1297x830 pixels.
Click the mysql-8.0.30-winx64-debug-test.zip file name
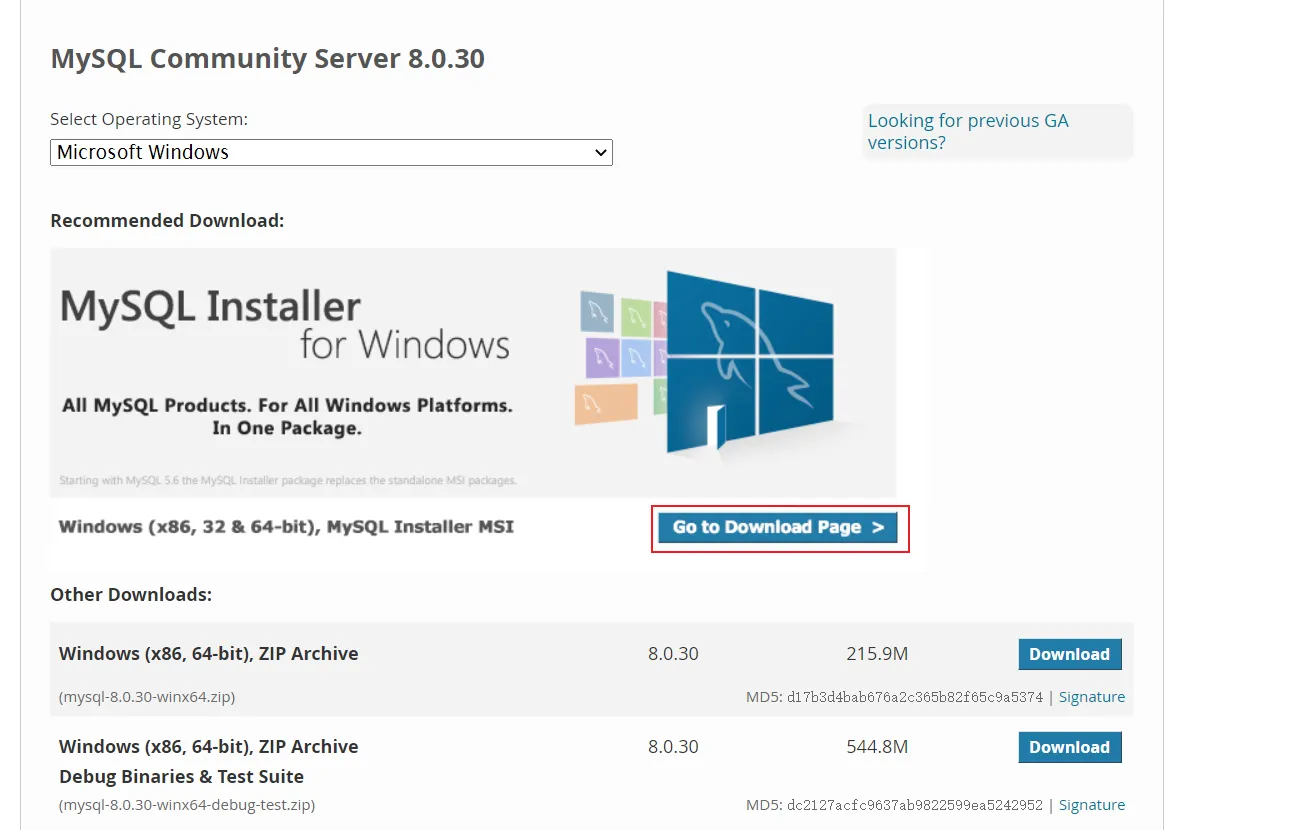pyautogui.click(x=187, y=805)
